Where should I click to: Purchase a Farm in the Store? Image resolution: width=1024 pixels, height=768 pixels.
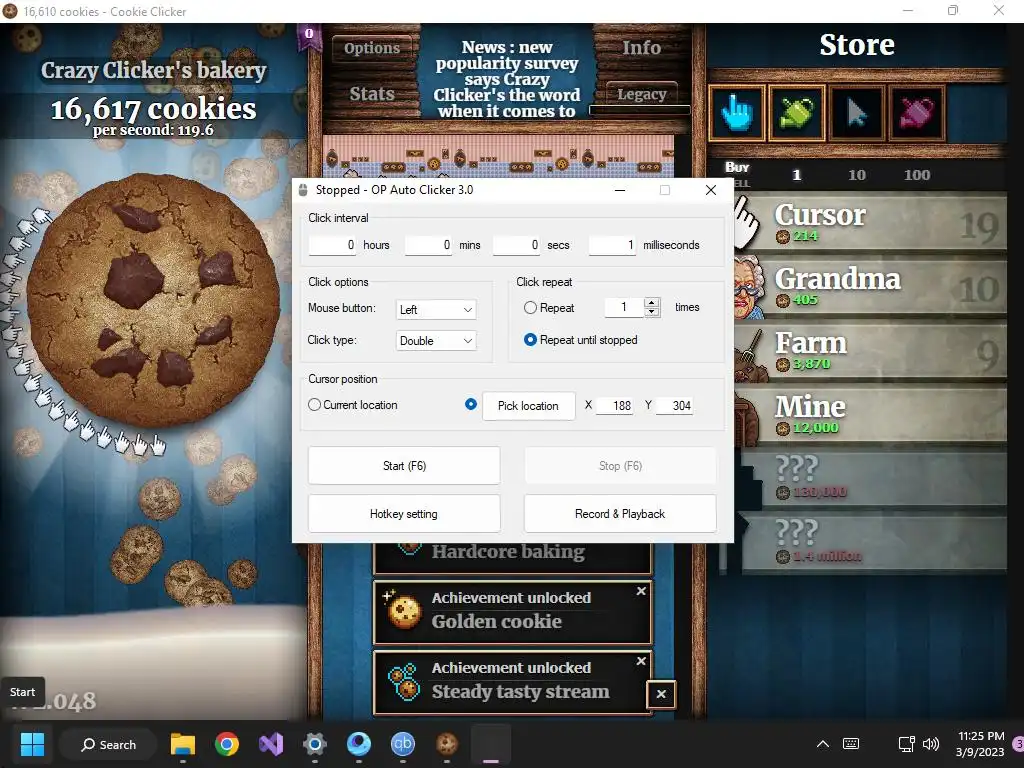[x=870, y=351]
